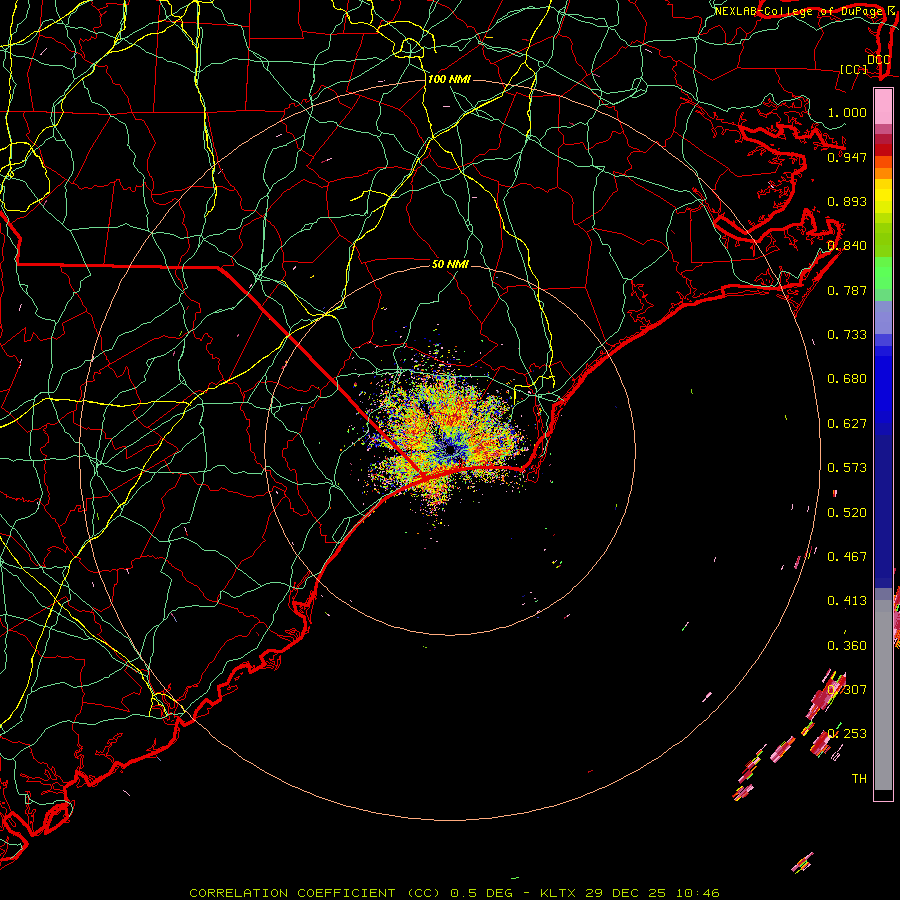Click the 1.000 scale value
This screenshot has width=900, height=900.
point(847,112)
